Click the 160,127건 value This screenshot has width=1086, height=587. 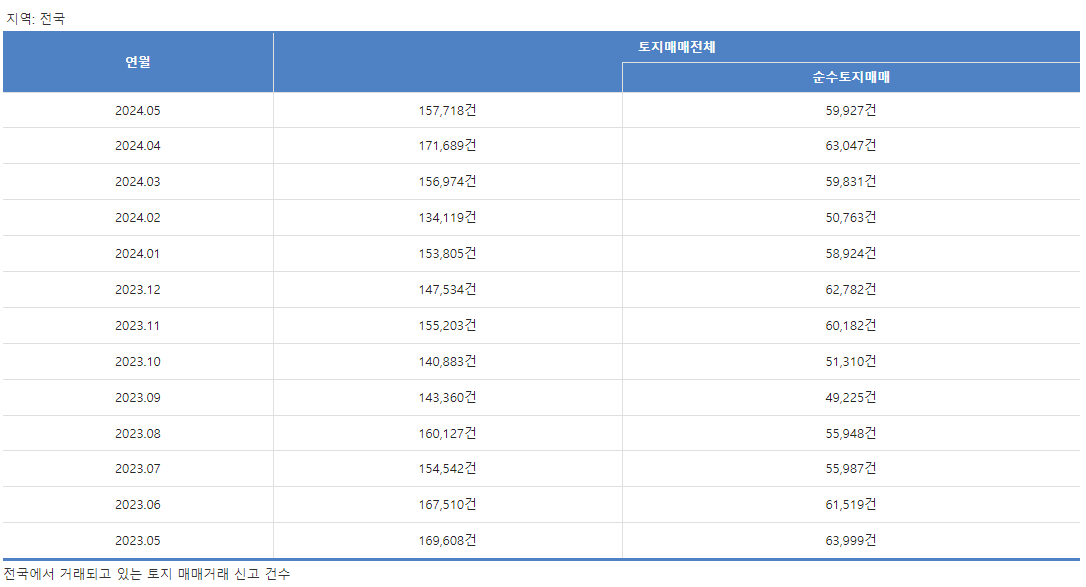coord(447,434)
